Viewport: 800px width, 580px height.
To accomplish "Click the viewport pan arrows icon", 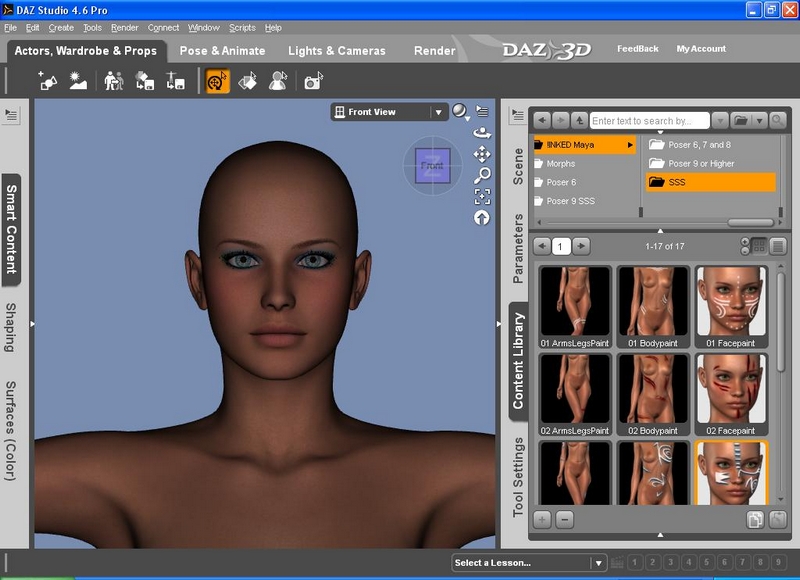I will (x=482, y=153).
